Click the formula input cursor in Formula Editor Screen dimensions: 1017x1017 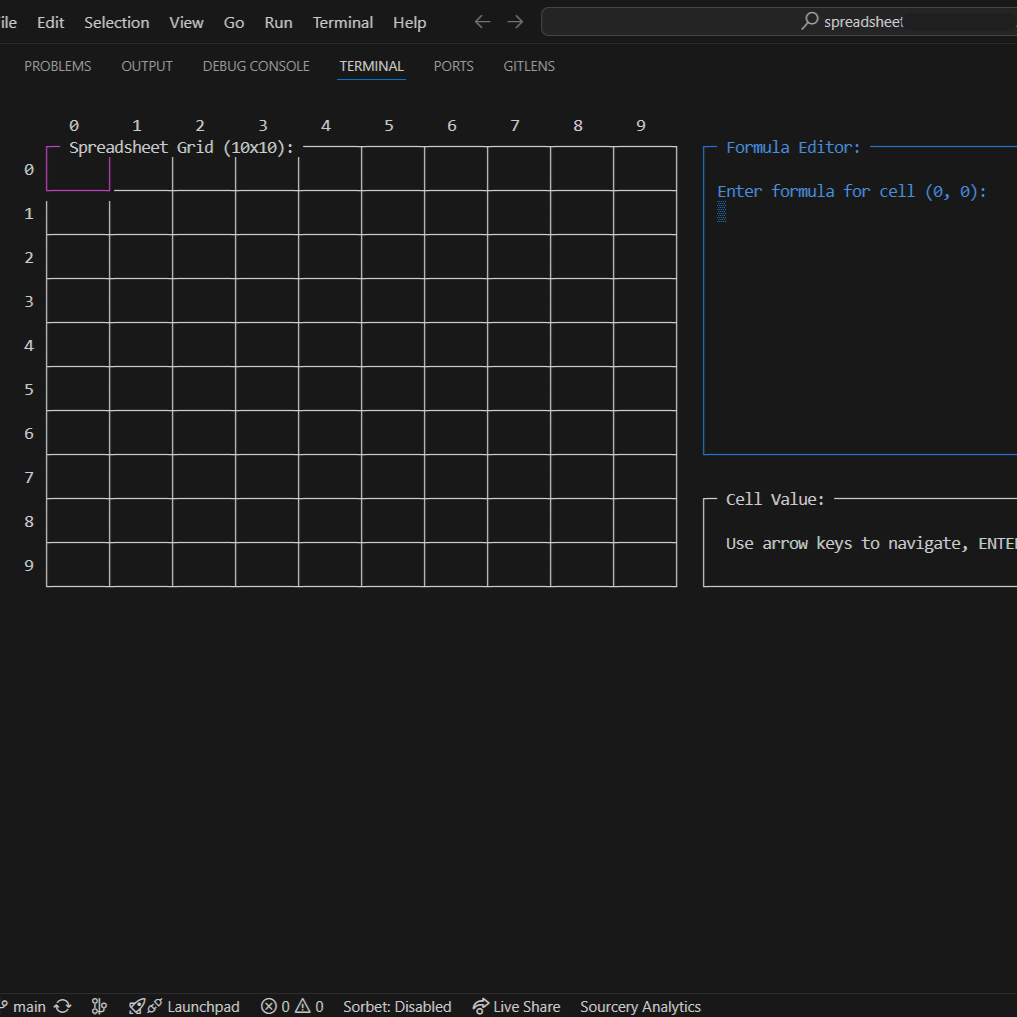pos(721,212)
